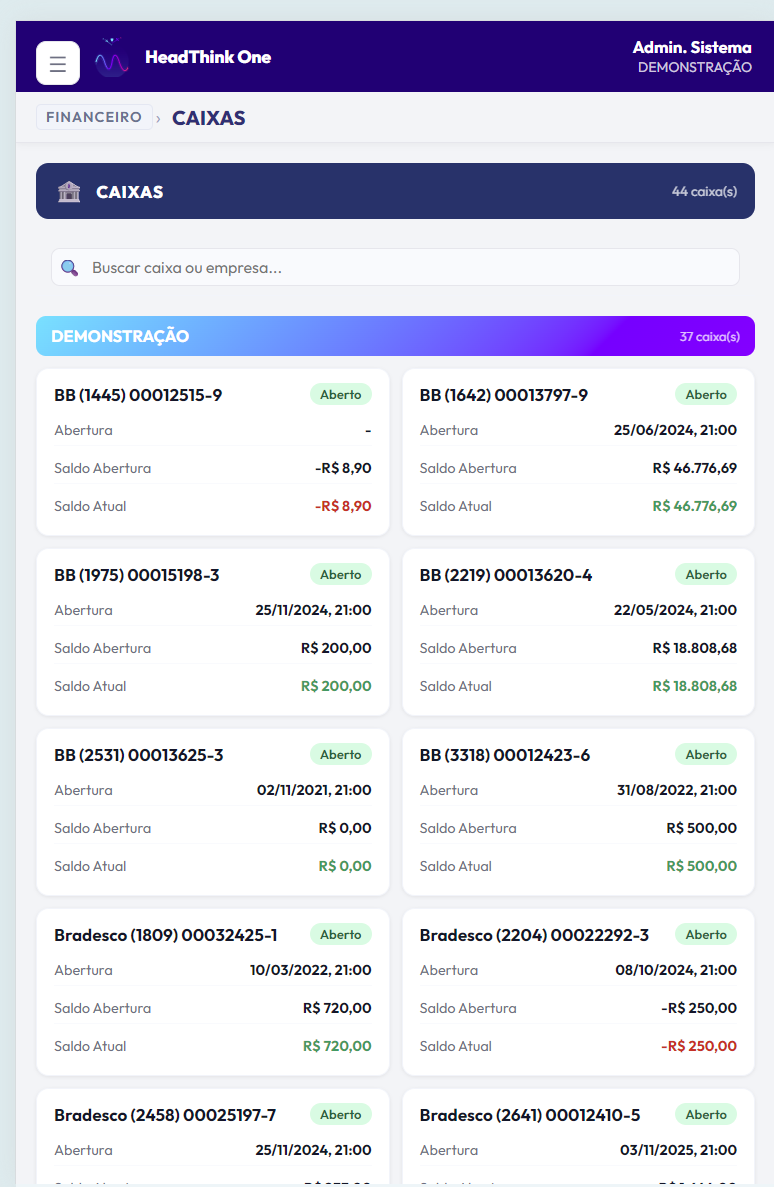Click the 31/08/2022, 21:00 opening date

coord(677,790)
